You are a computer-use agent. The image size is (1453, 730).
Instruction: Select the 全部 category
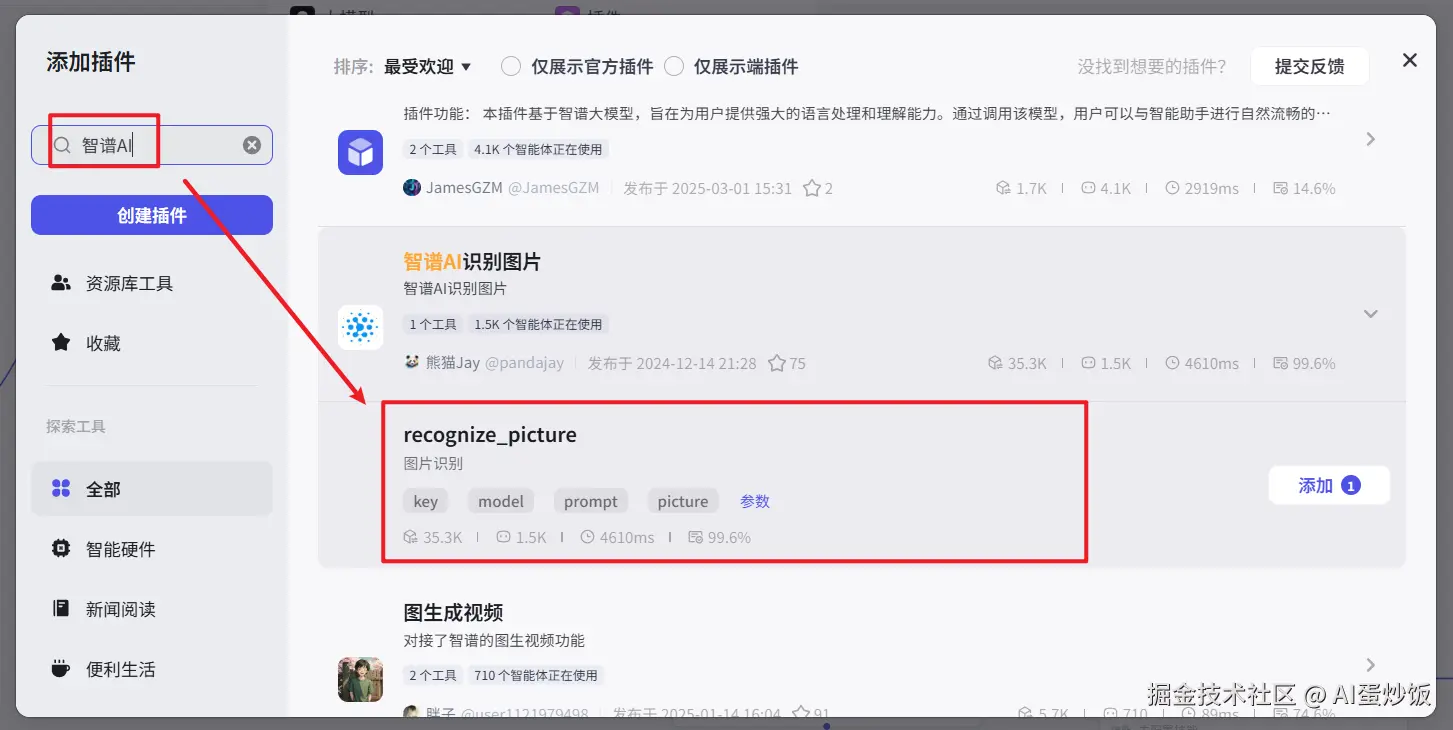click(x=152, y=489)
